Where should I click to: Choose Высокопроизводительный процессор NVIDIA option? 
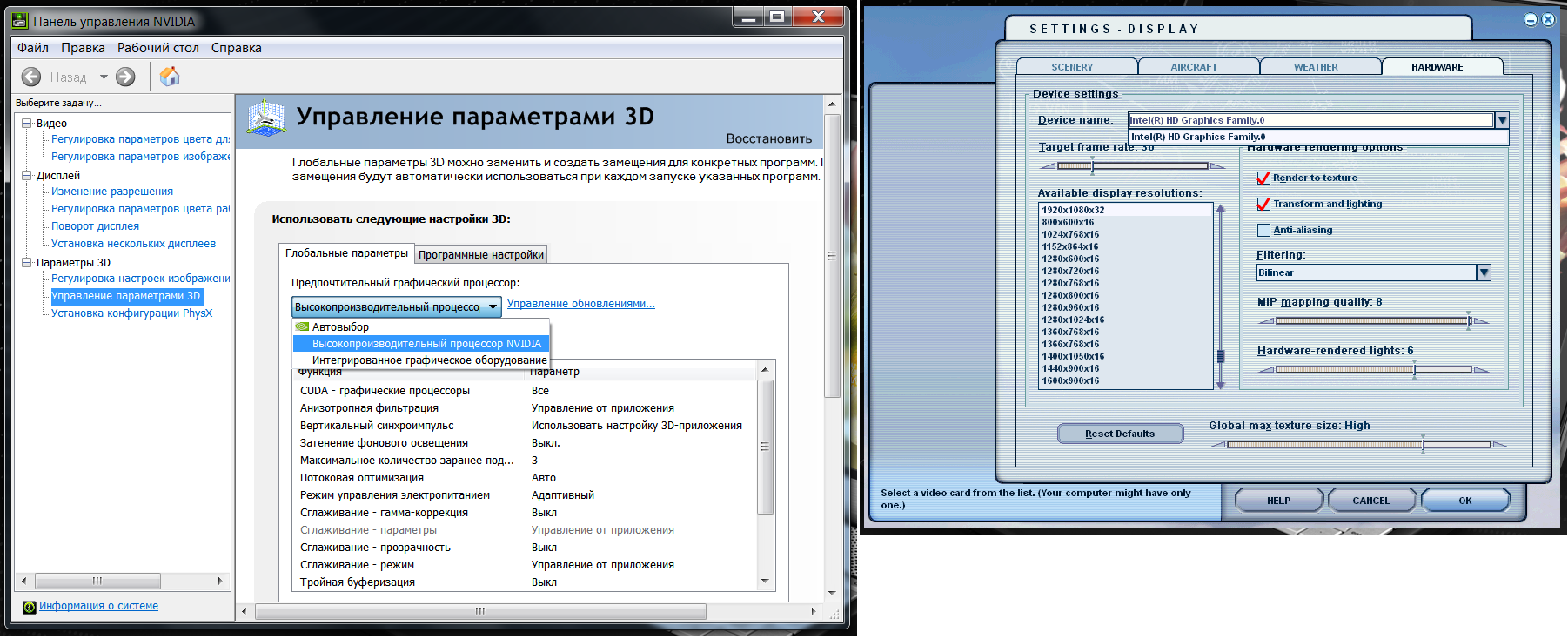421,344
